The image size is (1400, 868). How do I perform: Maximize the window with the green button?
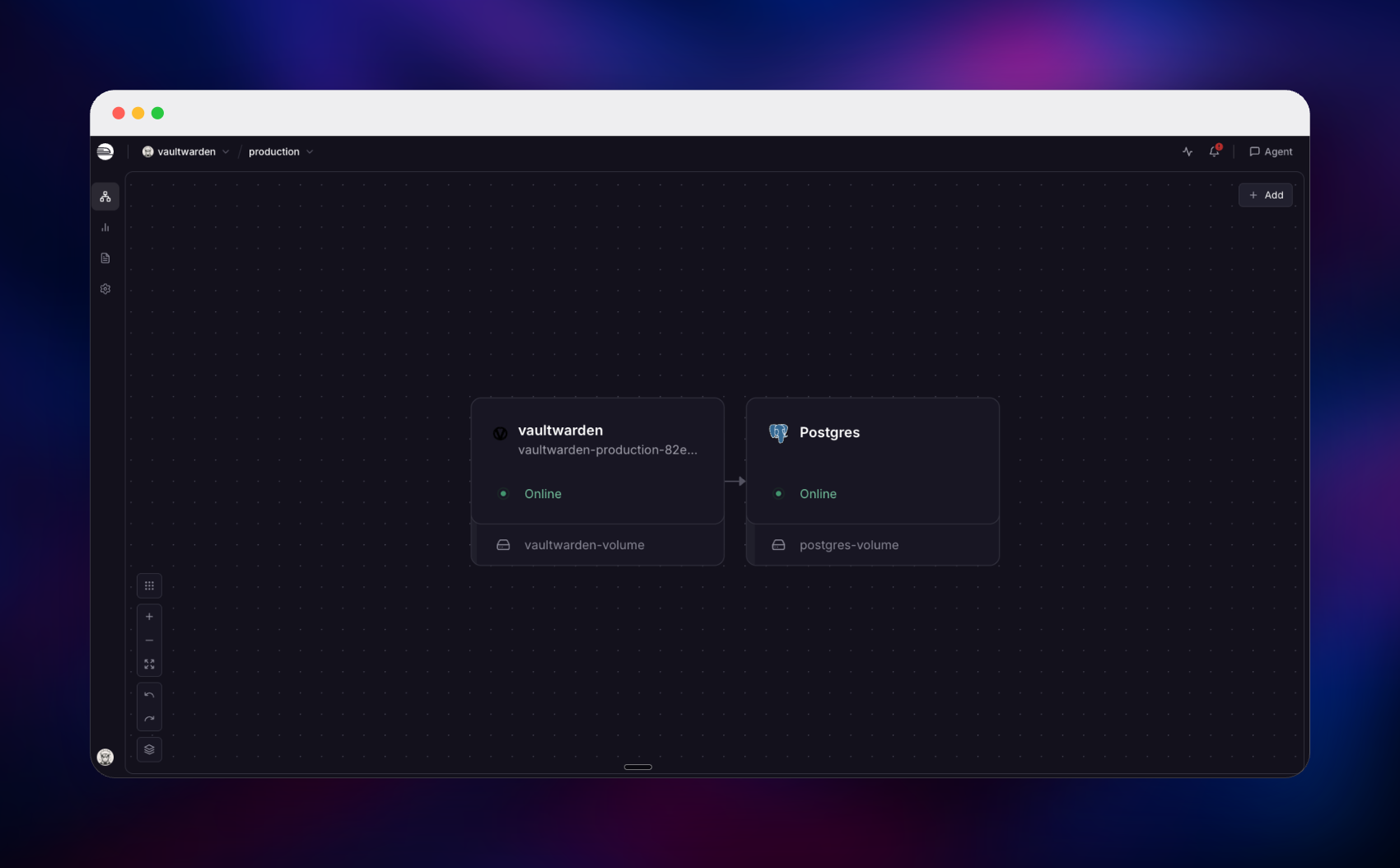pos(158,113)
